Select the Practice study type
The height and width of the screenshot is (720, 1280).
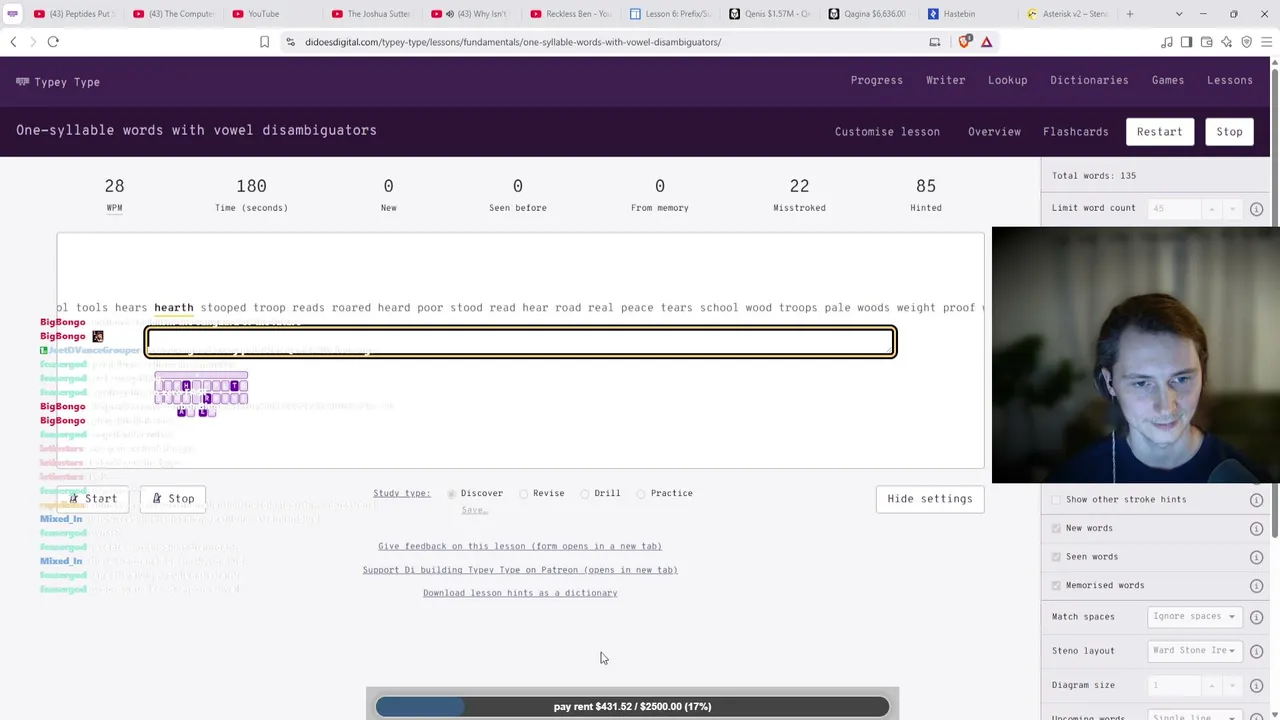tap(641, 494)
